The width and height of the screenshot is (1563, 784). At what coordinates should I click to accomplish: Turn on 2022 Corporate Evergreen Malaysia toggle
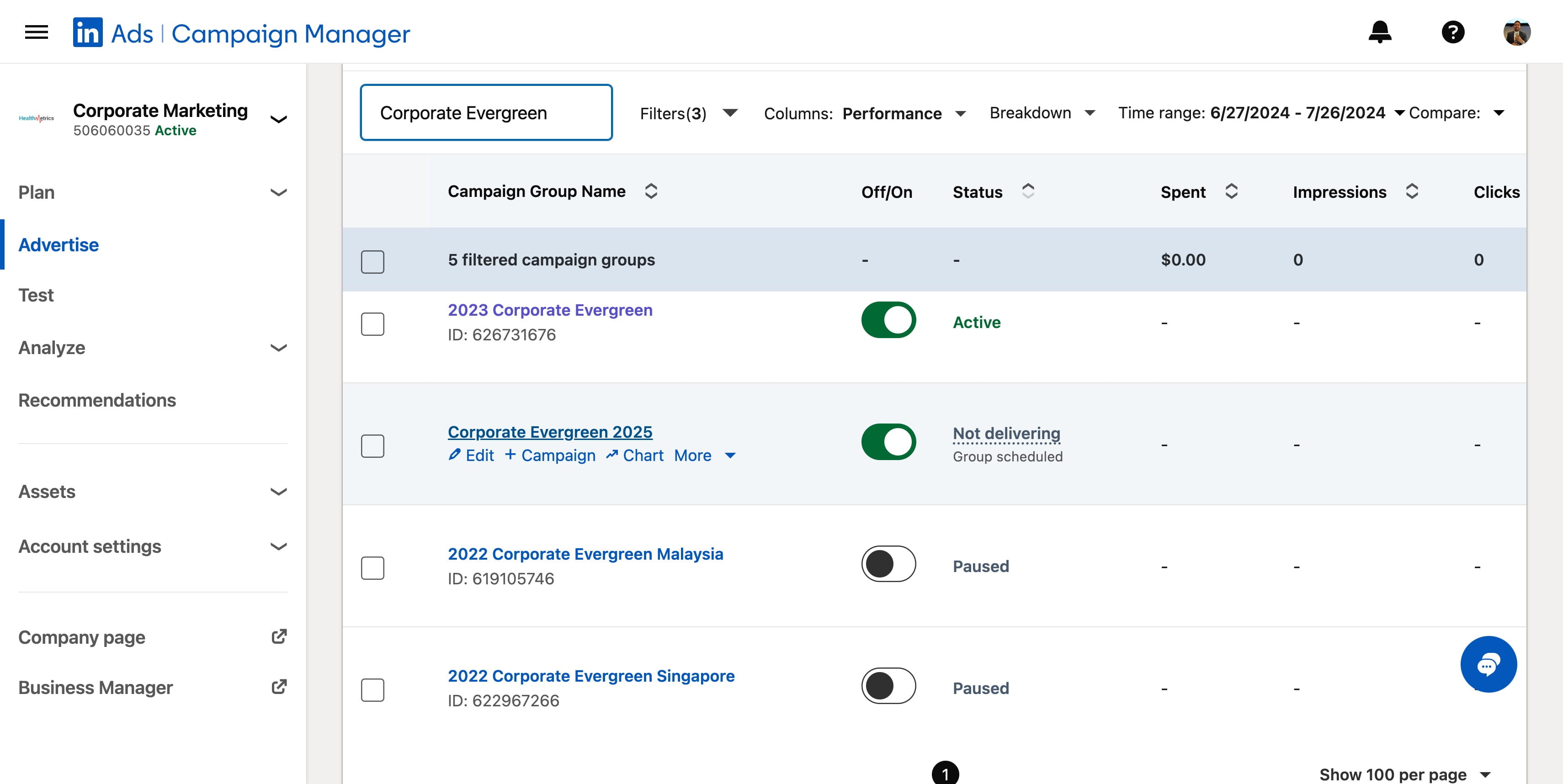[888, 564]
